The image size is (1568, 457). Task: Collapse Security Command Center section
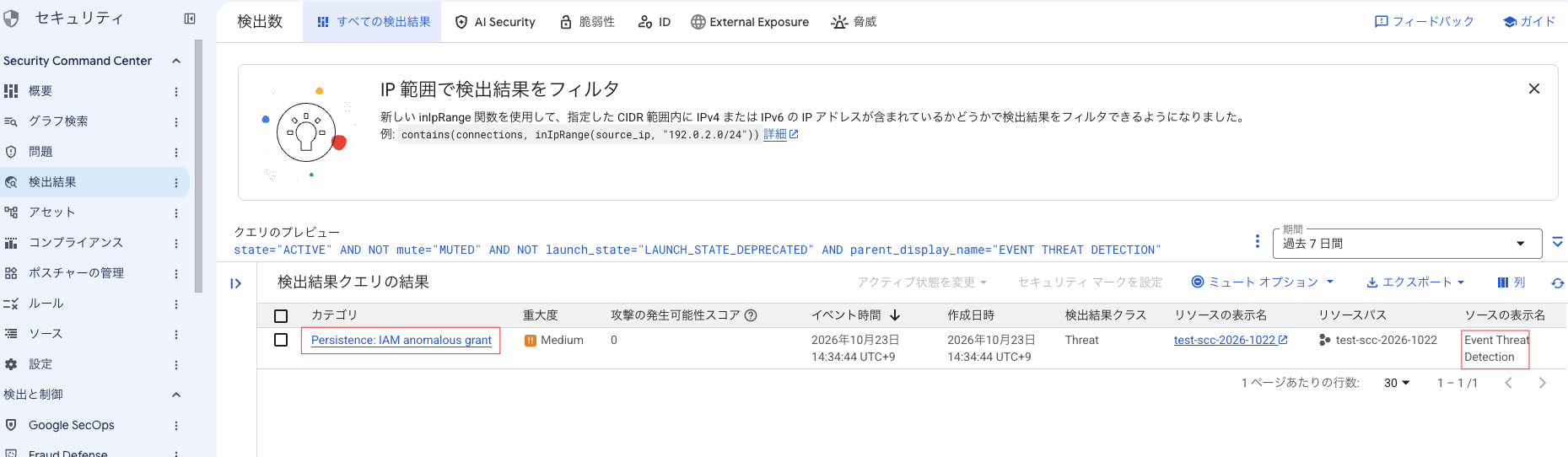point(176,61)
